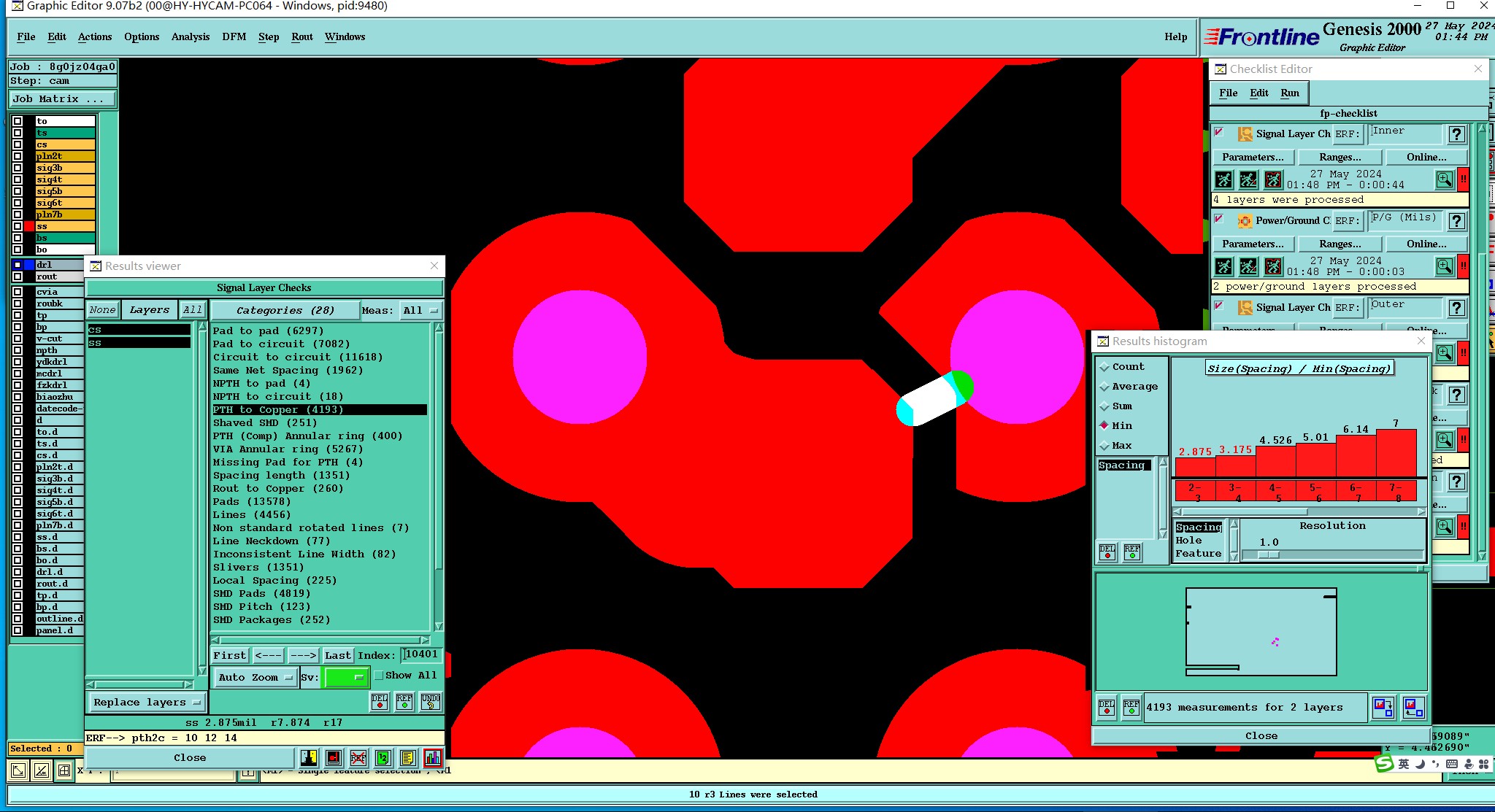Viewport: 1495px width, 812px height.
Task: Click REF icon under Spacing list in histogram
Action: click(1132, 552)
